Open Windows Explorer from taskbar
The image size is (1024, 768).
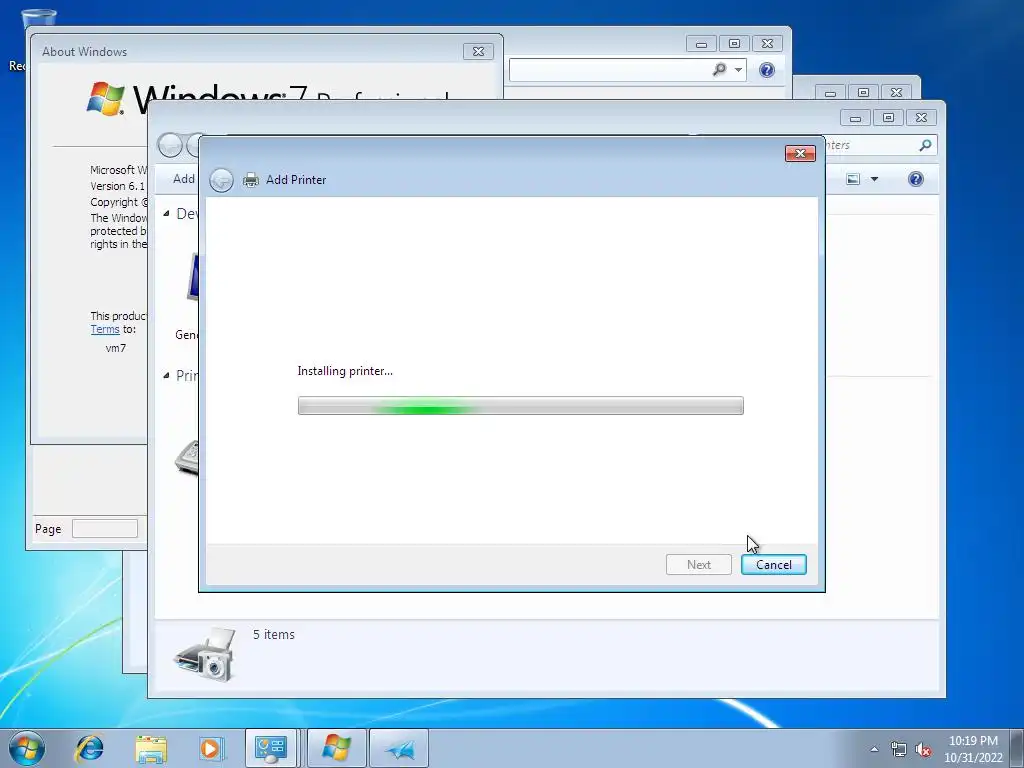[151, 749]
